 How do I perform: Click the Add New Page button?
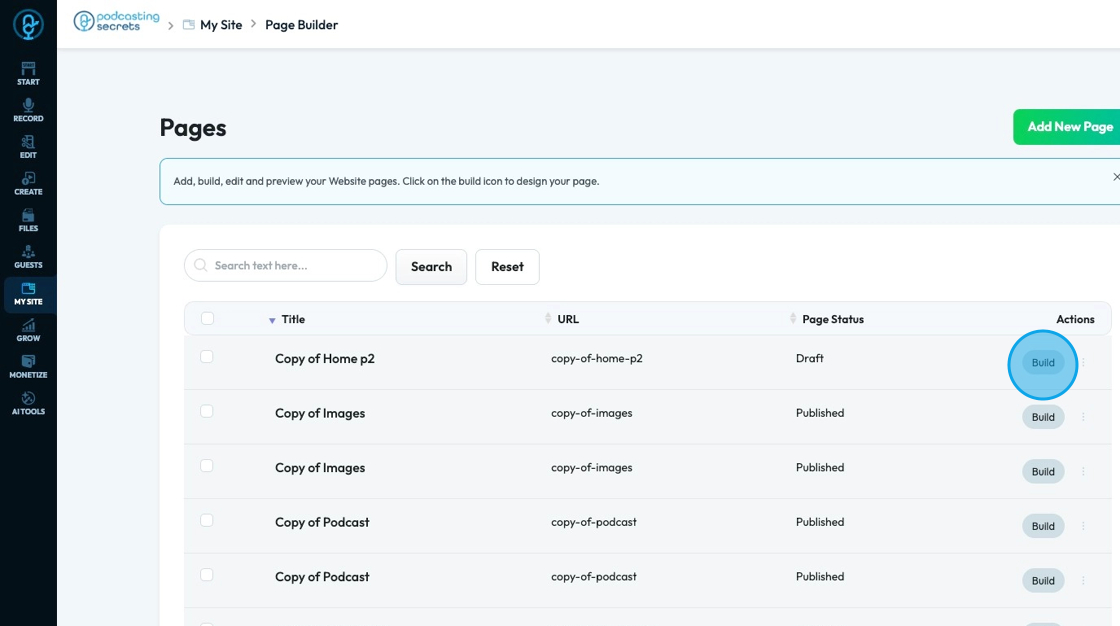(x=1069, y=127)
